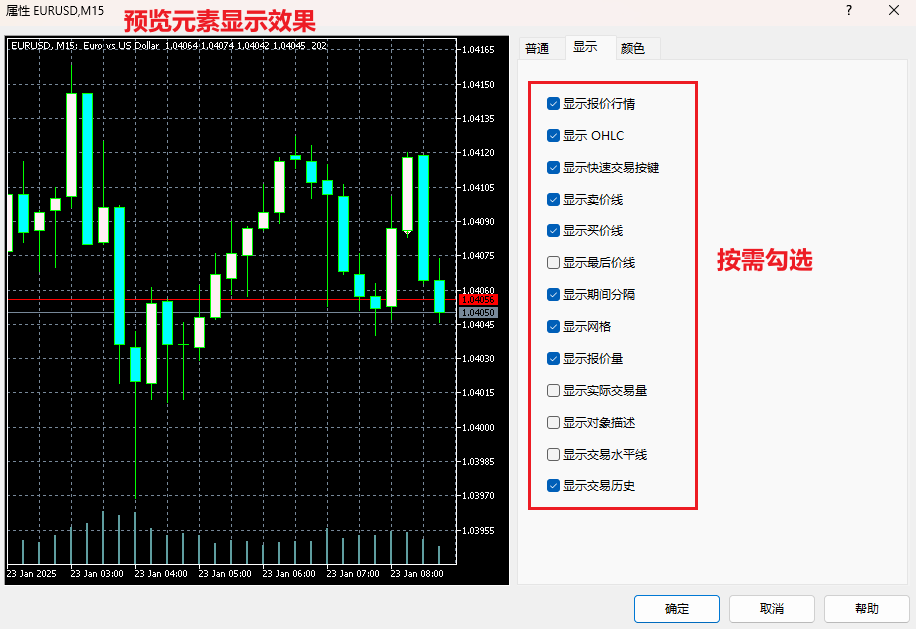Viewport: 916px width, 629px height.
Task: Switch to the 普通 tab
Action: [x=537, y=48]
